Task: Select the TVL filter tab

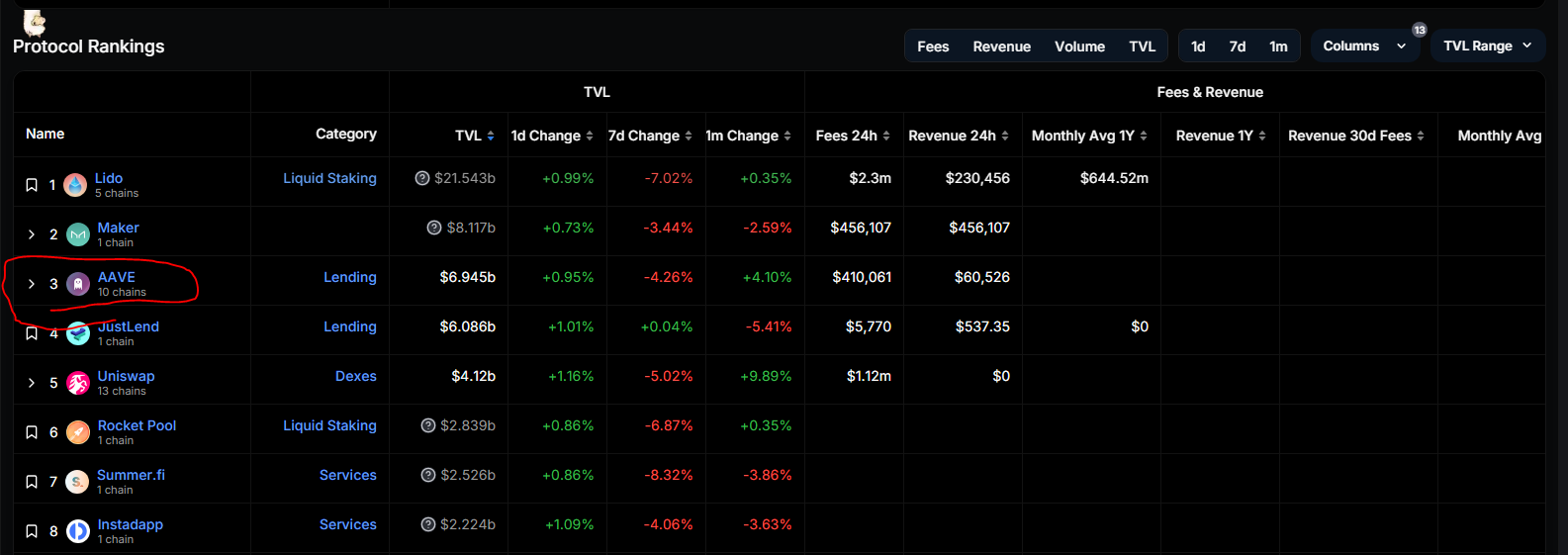Action: [1143, 46]
